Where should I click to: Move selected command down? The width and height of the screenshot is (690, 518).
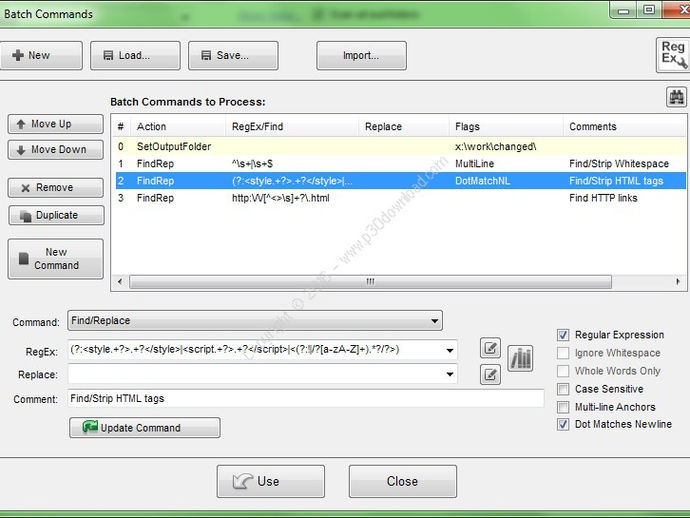point(55,150)
